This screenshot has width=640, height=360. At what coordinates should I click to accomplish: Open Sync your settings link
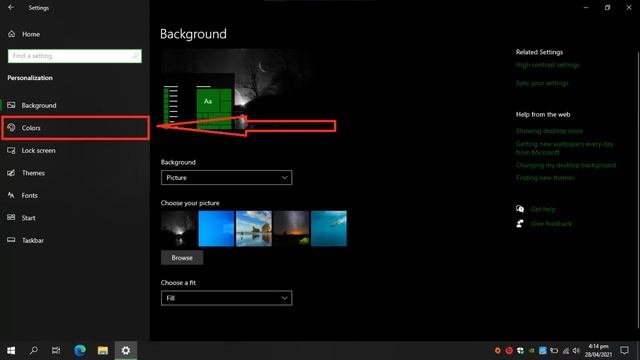pyautogui.click(x=542, y=83)
